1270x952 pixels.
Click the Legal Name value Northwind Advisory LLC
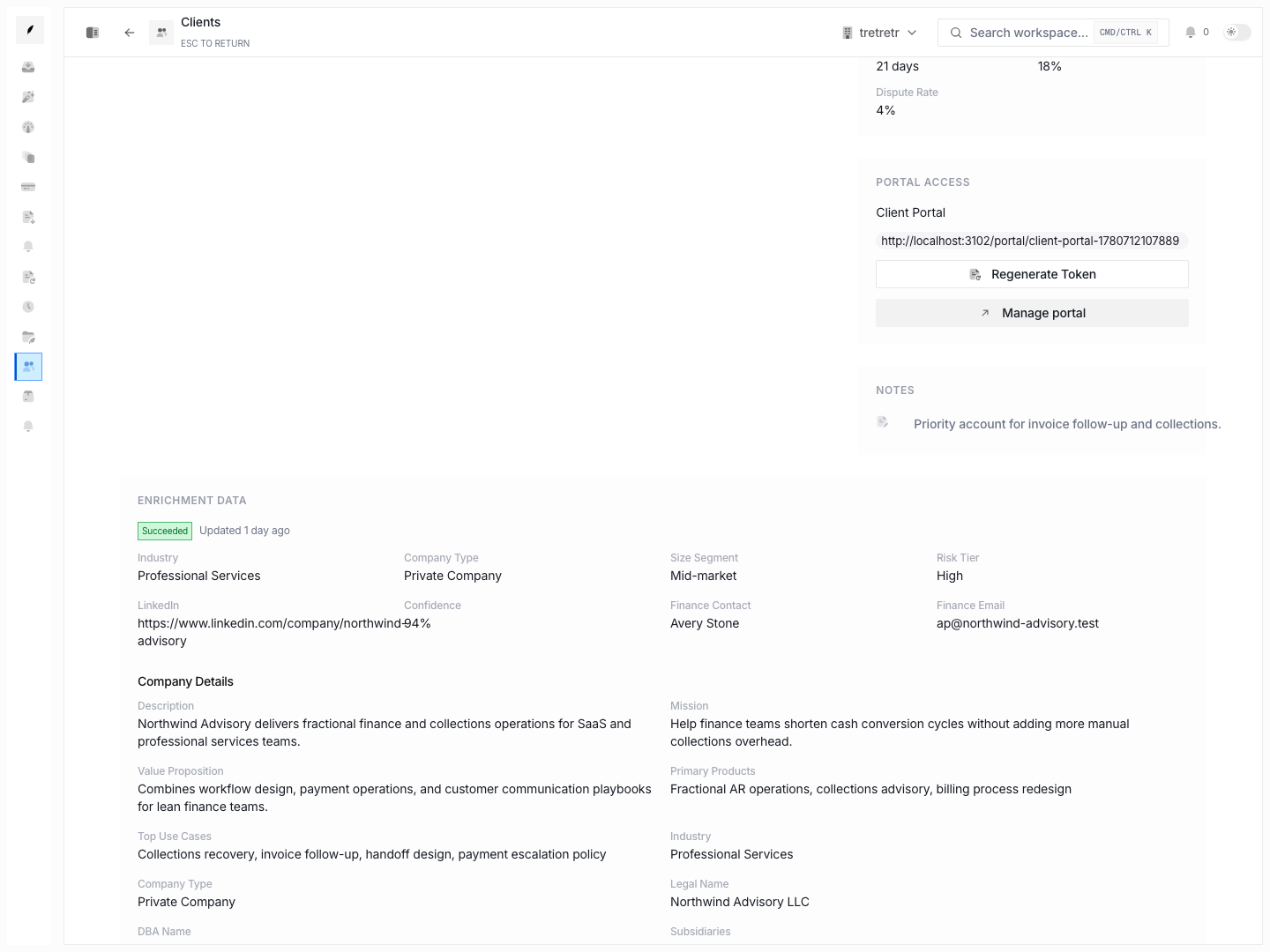point(740,902)
